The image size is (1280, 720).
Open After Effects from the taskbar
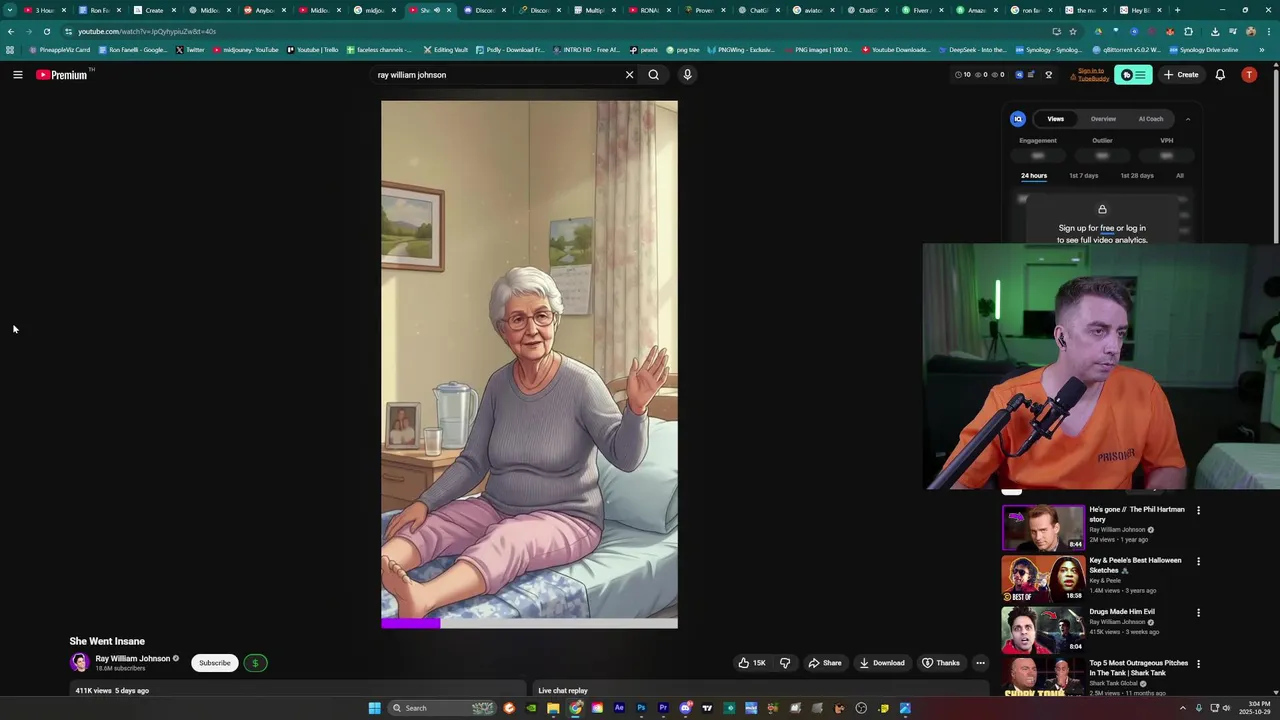tap(619, 708)
